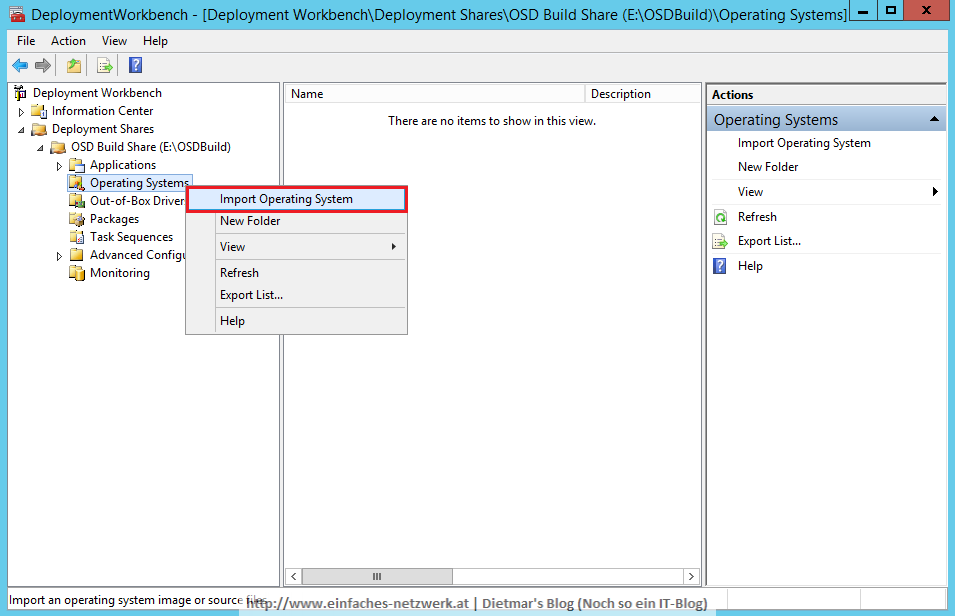Click the Description column header
The image size is (955, 616).
click(643, 94)
